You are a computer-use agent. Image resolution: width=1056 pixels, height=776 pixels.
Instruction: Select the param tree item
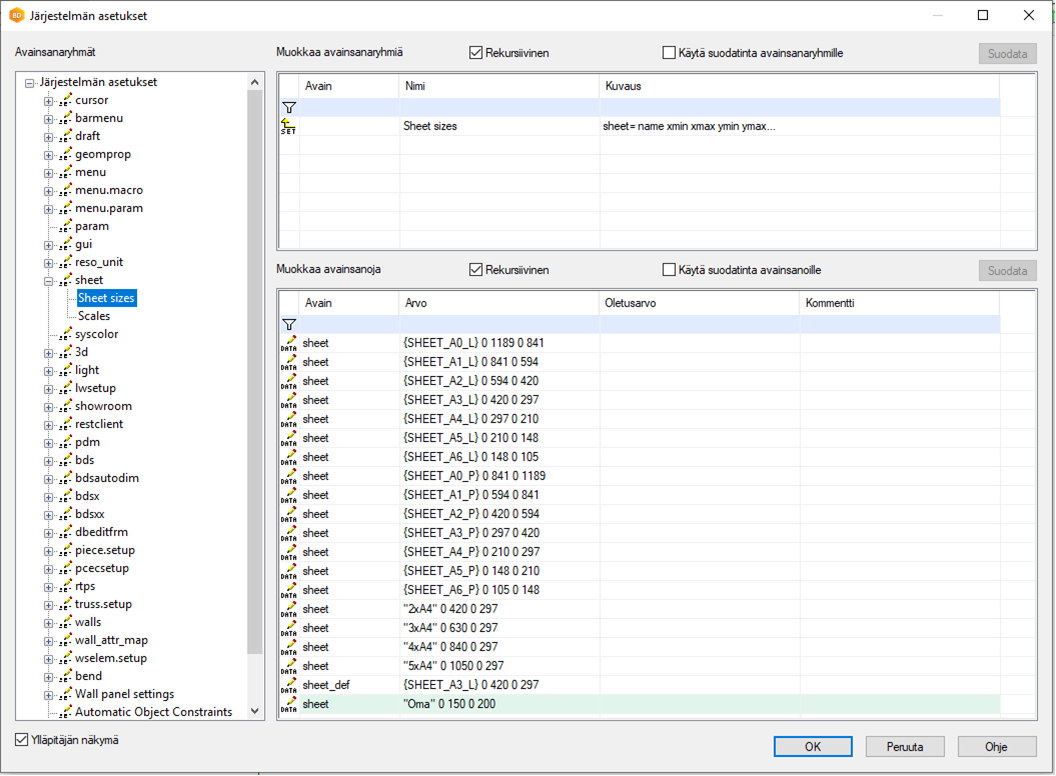click(x=91, y=226)
